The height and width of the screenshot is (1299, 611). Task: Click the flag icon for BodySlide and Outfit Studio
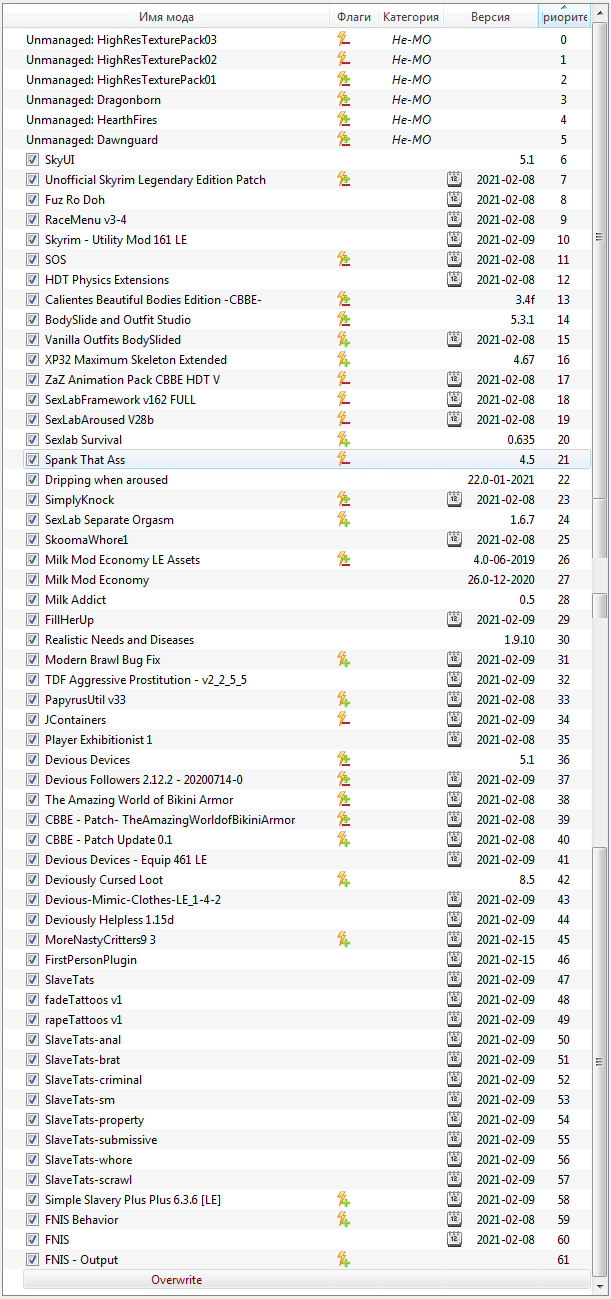click(x=344, y=320)
